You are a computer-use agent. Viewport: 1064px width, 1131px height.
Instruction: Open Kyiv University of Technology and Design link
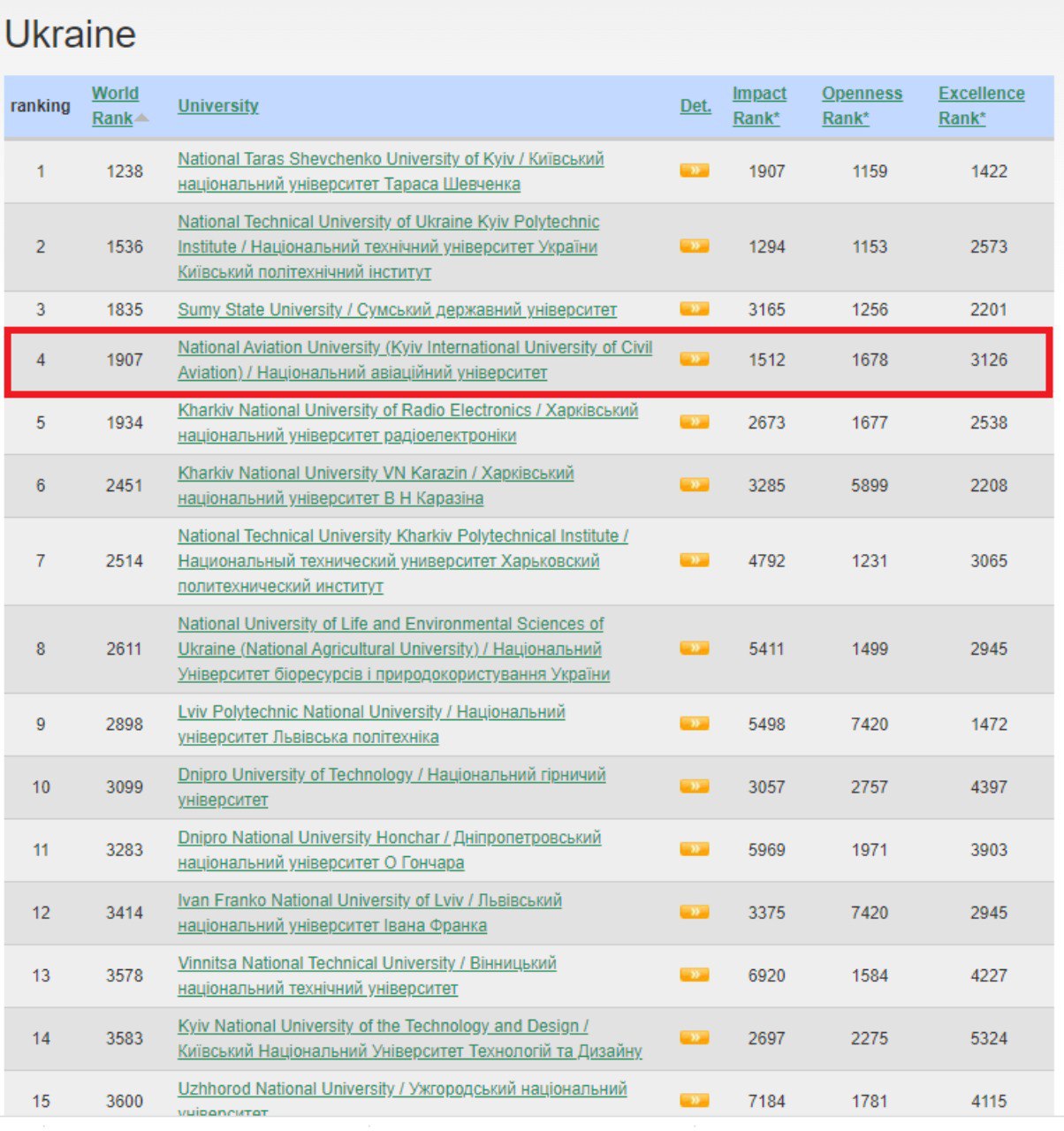pyautogui.click(x=409, y=1038)
